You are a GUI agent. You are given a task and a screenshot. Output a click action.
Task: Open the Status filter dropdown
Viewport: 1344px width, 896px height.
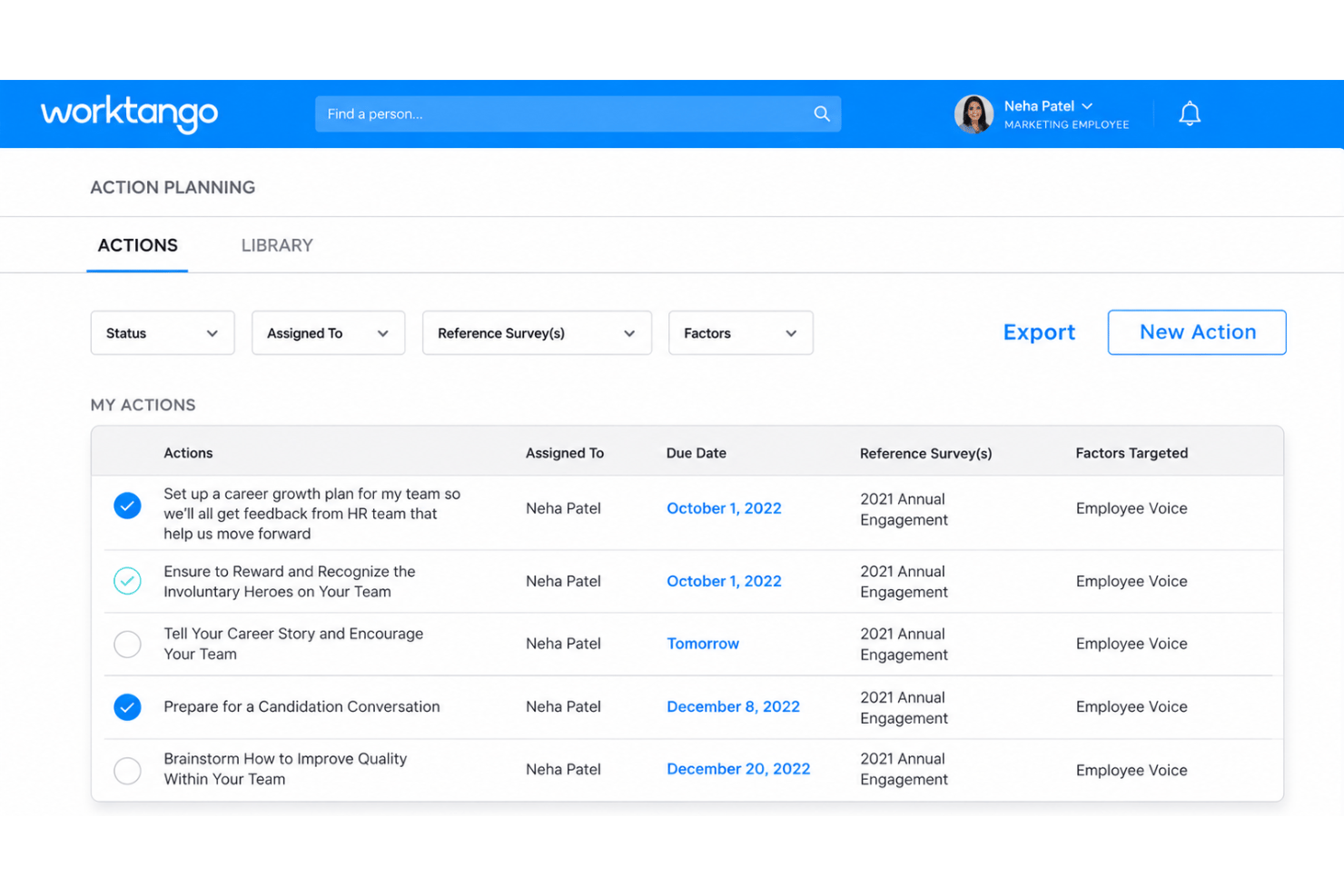pos(163,333)
